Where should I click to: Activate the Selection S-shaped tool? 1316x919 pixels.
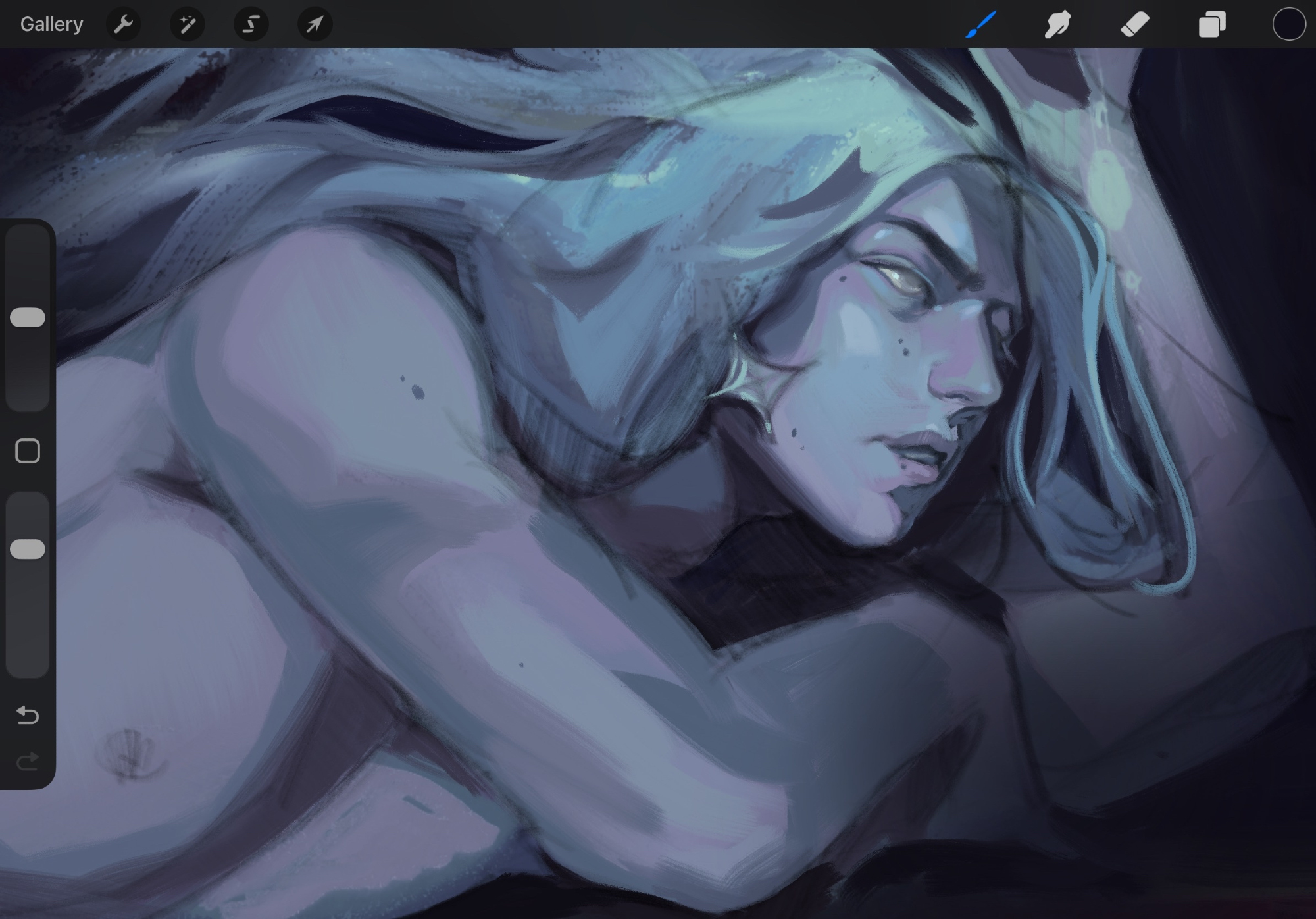pyautogui.click(x=251, y=24)
